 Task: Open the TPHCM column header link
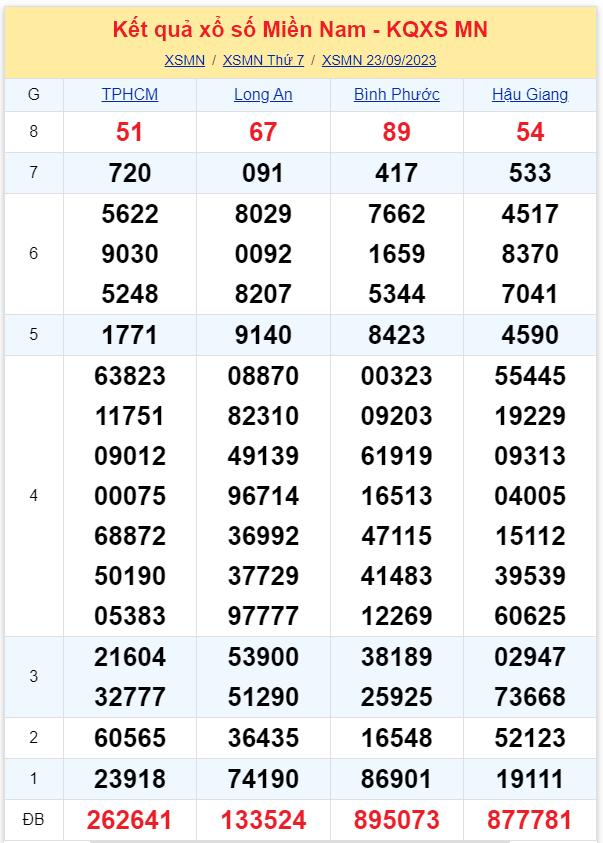(x=130, y=95)
